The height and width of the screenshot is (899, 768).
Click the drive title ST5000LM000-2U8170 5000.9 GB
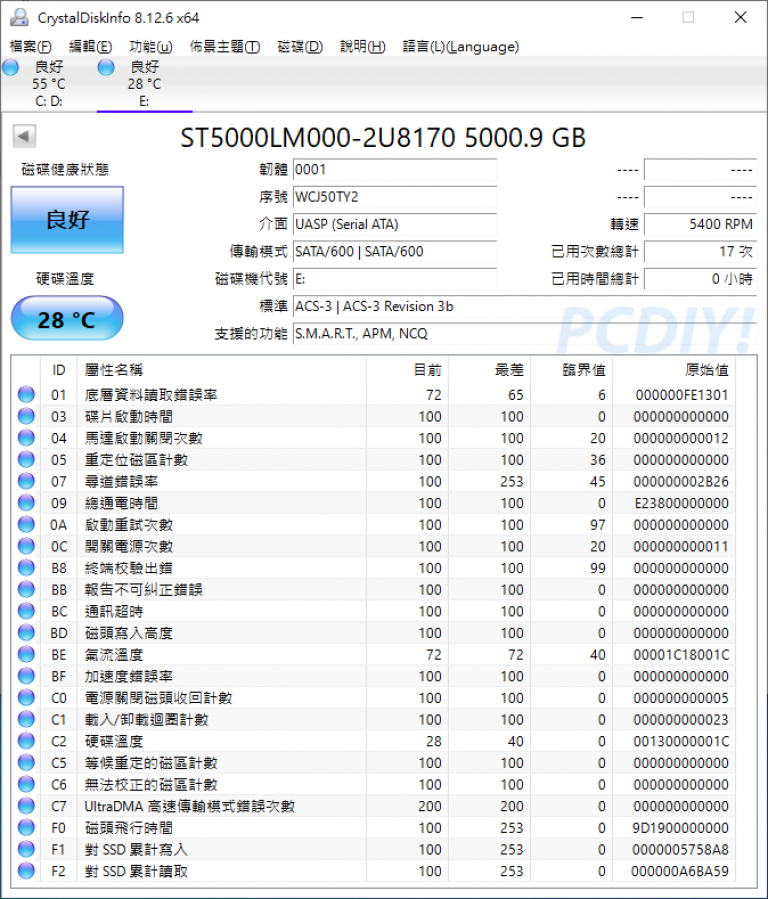tap(383, 138)
